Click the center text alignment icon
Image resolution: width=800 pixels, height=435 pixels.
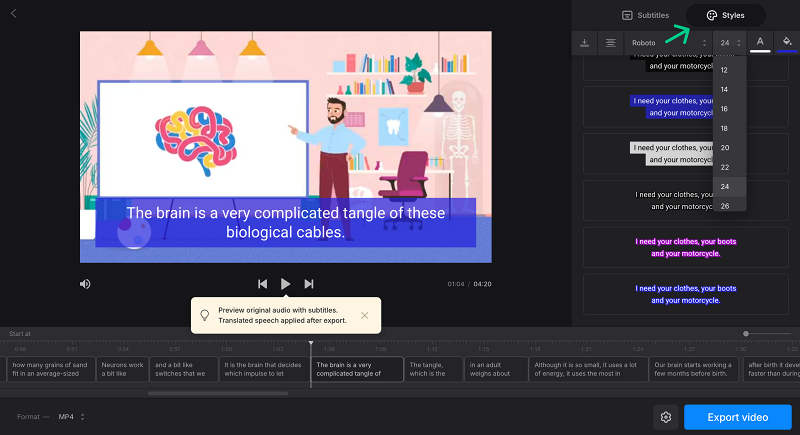[610, 43]
